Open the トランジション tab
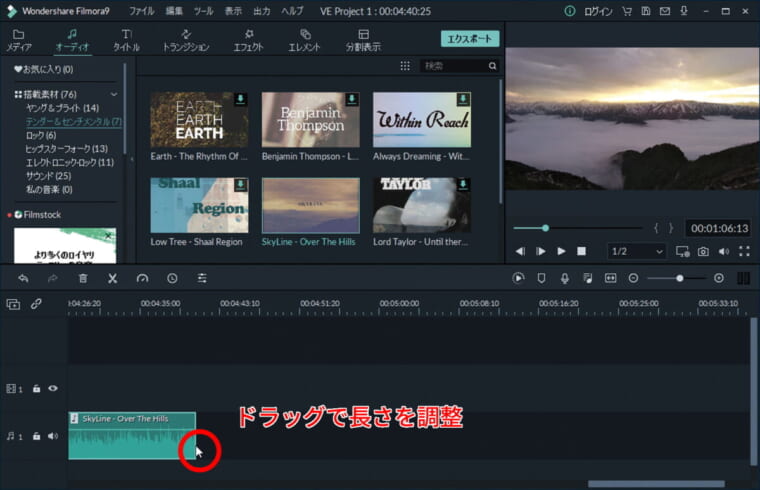This screenshot has height=490, width=760. (186, 40)
